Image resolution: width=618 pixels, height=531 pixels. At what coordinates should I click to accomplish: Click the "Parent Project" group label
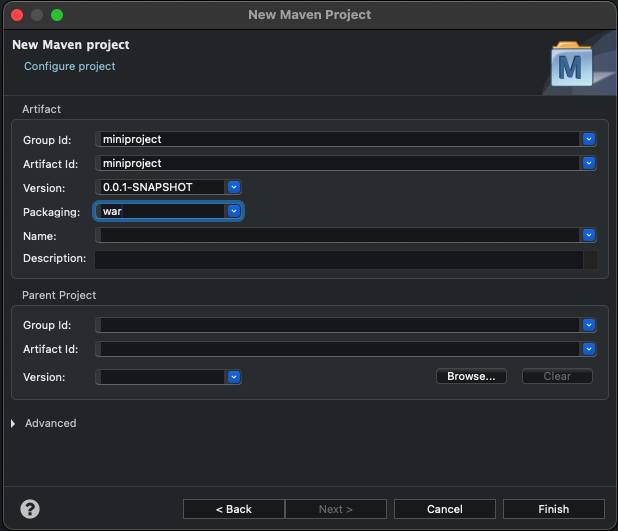tap(59, 295)
